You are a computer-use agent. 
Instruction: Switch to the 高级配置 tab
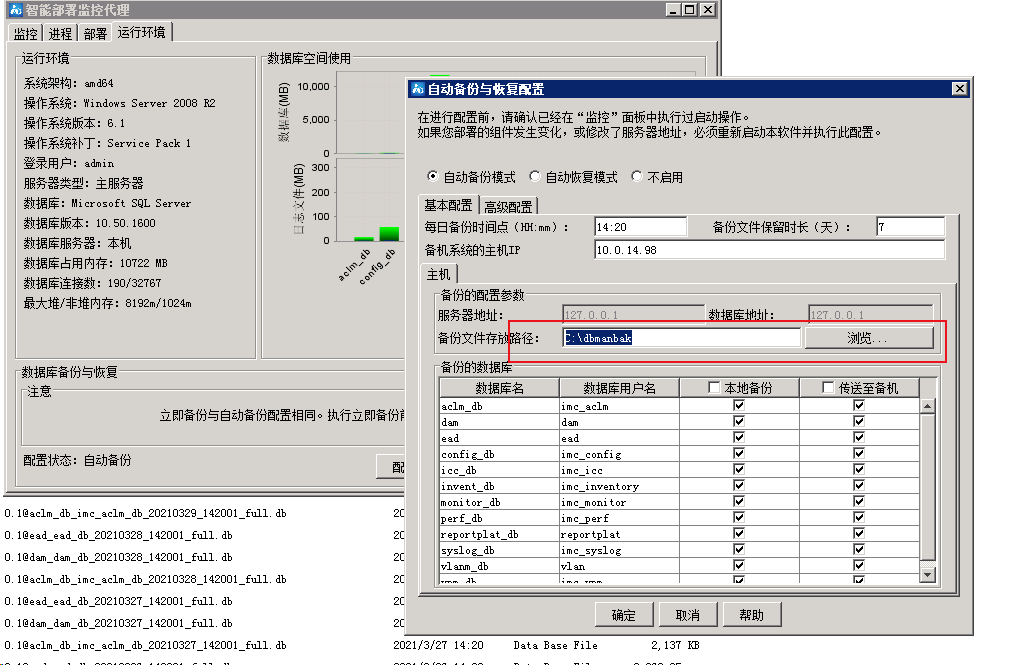(508, 206)
